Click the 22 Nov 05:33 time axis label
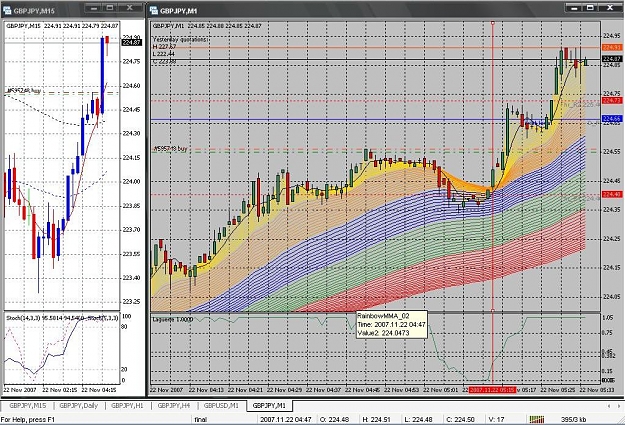 [x=596, y=390]
